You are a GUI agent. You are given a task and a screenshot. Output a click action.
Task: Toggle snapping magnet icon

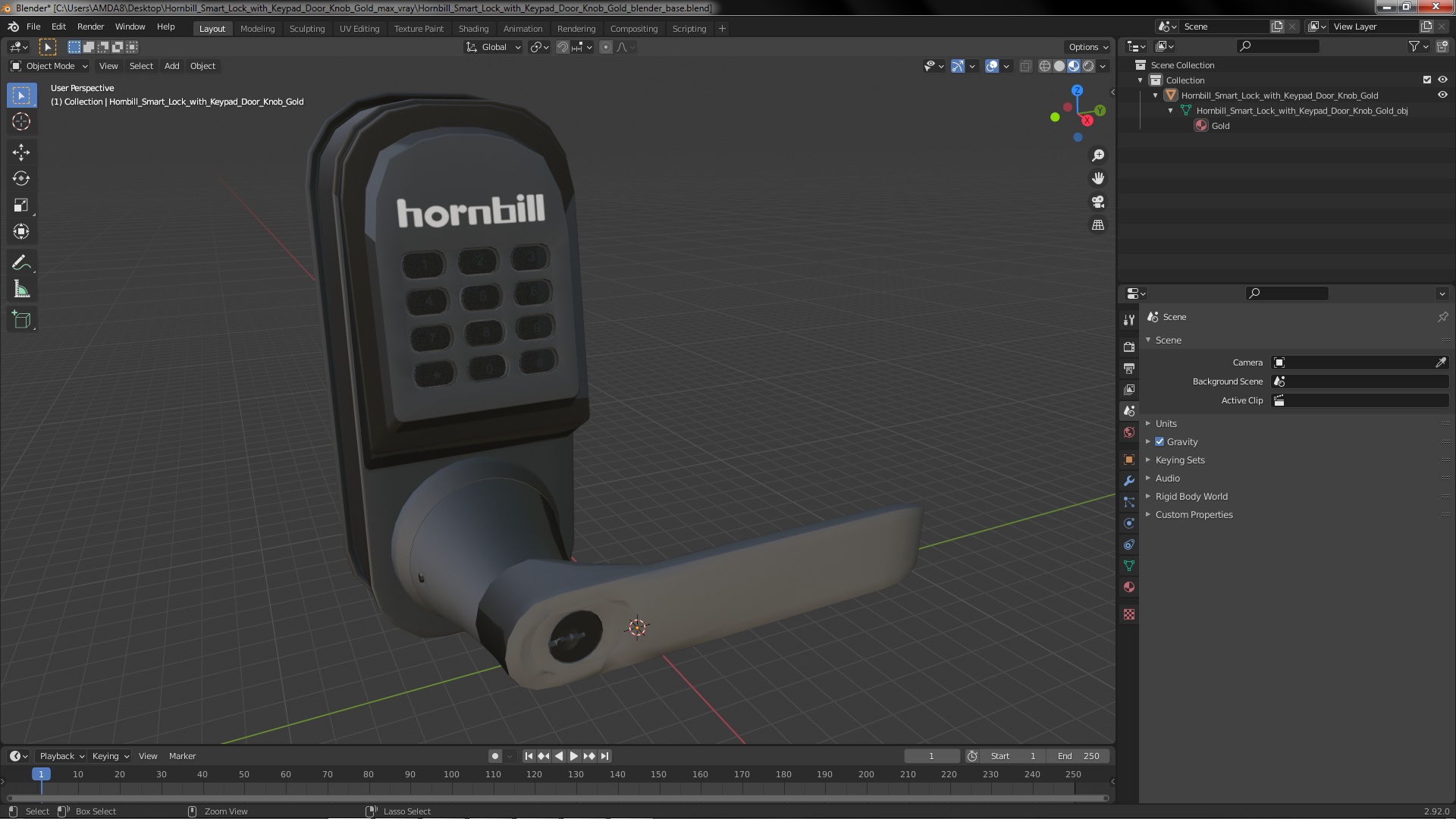click(563, 47)
